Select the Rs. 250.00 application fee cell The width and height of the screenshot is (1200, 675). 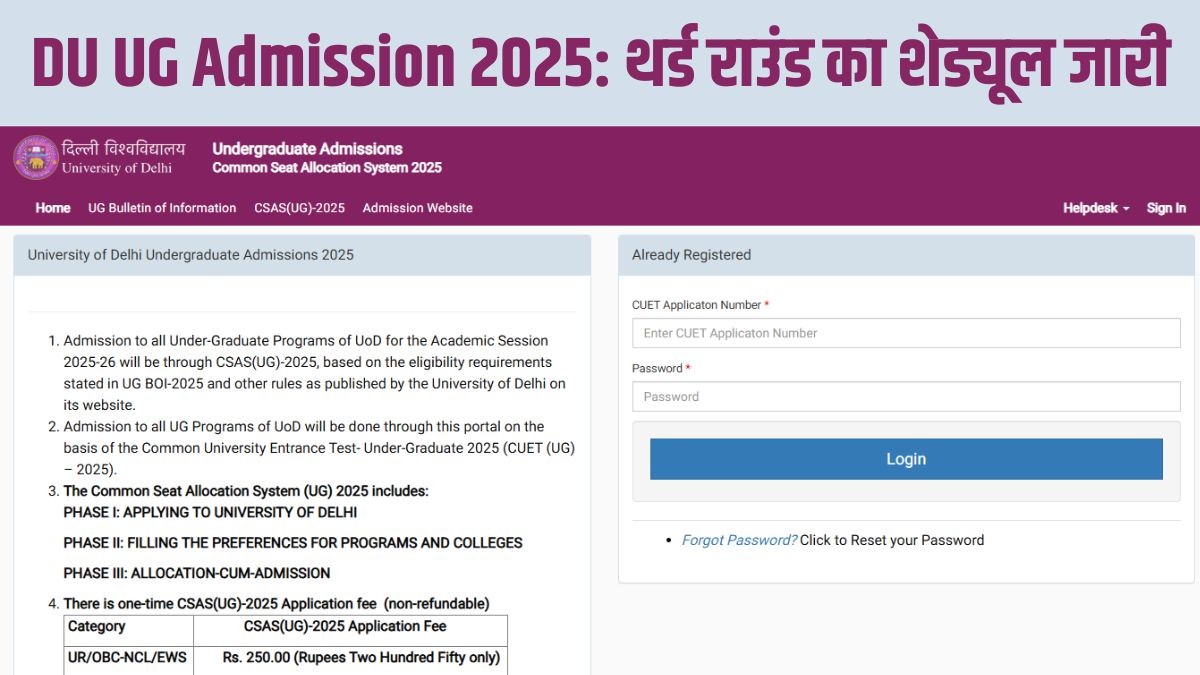(x=350, y=658)
